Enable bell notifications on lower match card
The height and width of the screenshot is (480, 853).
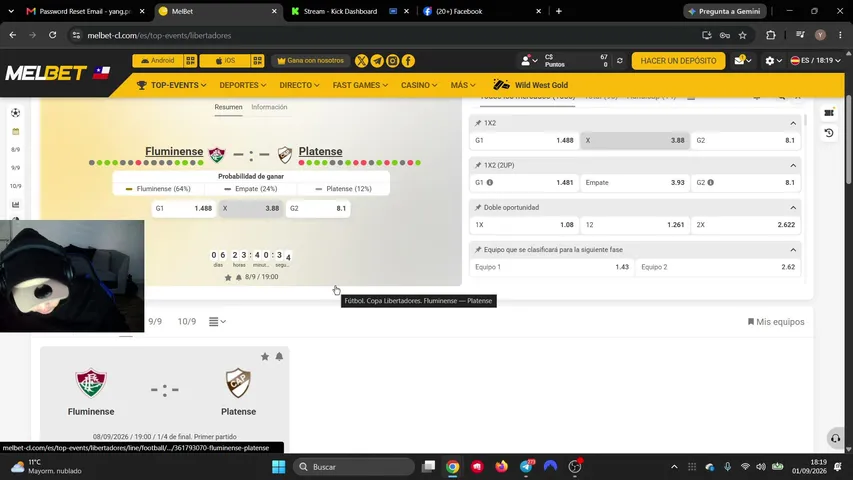tap(279, 356)
